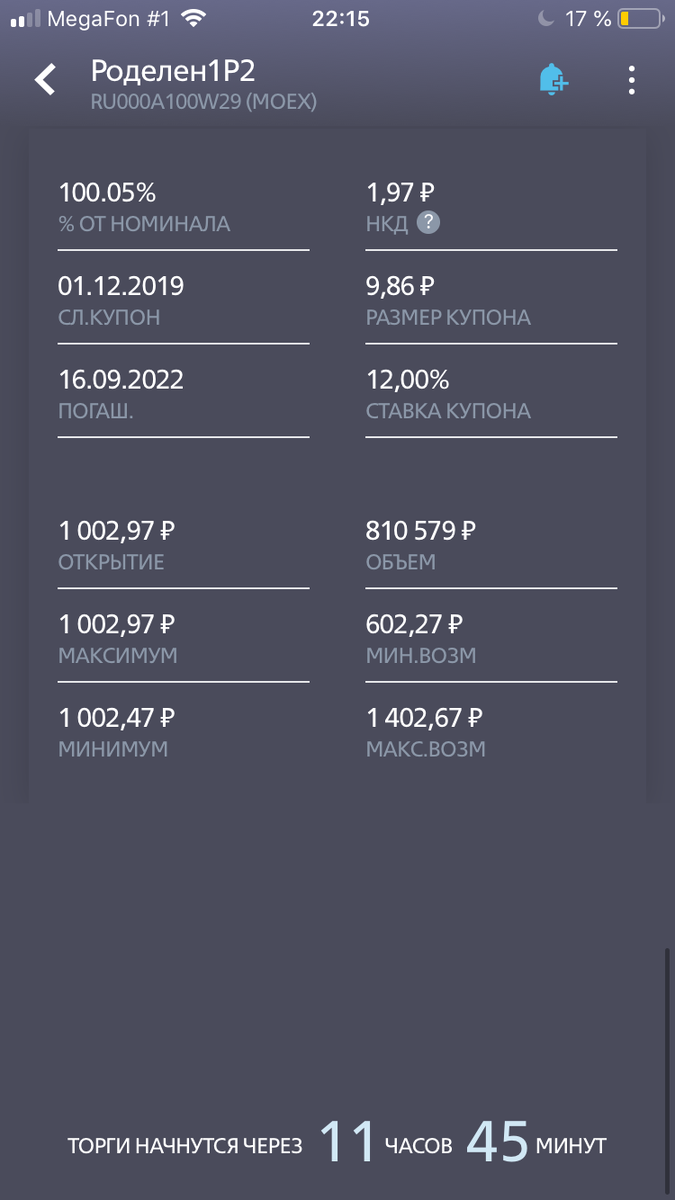
Task: Add a price alert with bell icon
Action: (x=553, y=80)
